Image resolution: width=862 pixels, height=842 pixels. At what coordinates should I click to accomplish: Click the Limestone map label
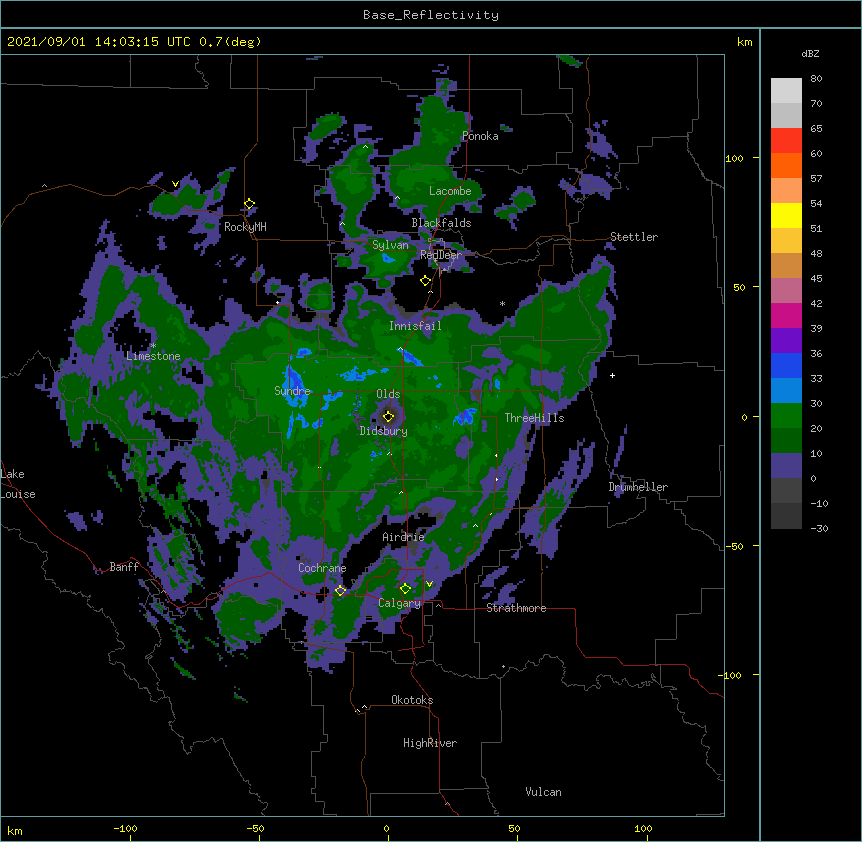[x=153, y=356]
